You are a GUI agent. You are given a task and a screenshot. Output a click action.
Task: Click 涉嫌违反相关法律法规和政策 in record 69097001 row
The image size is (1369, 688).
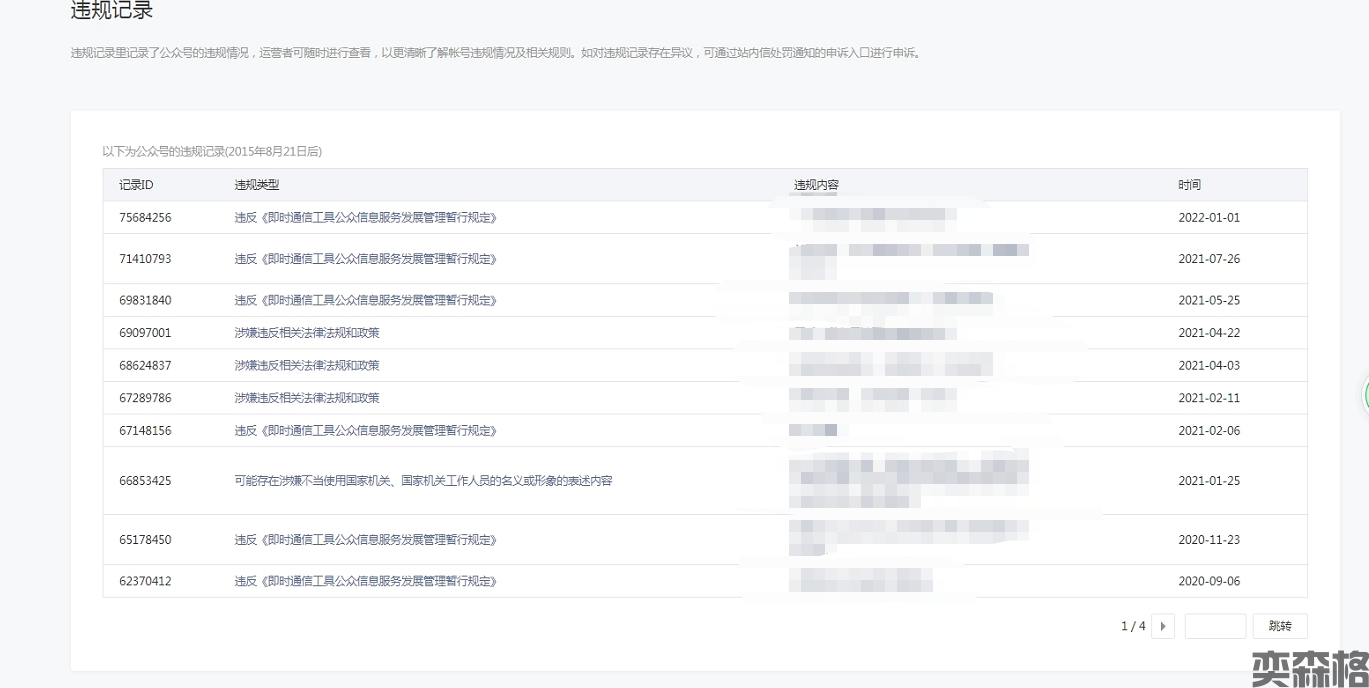307,333
